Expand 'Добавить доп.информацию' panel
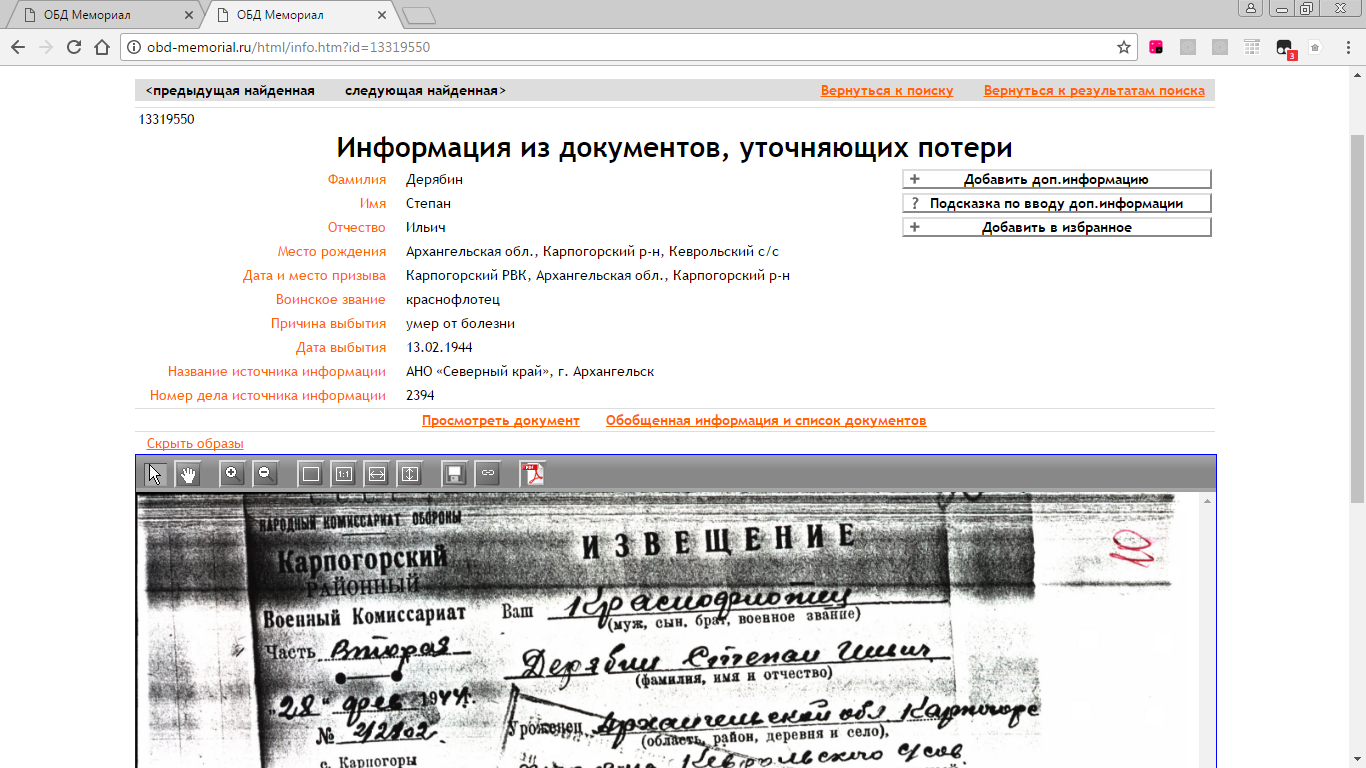The image size is (1366, 768). click(x=1056, y=180)
